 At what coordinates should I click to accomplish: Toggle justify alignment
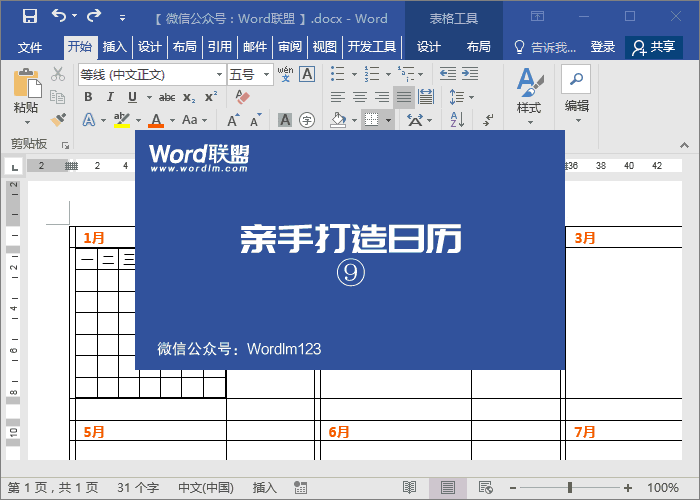point(404,97)
